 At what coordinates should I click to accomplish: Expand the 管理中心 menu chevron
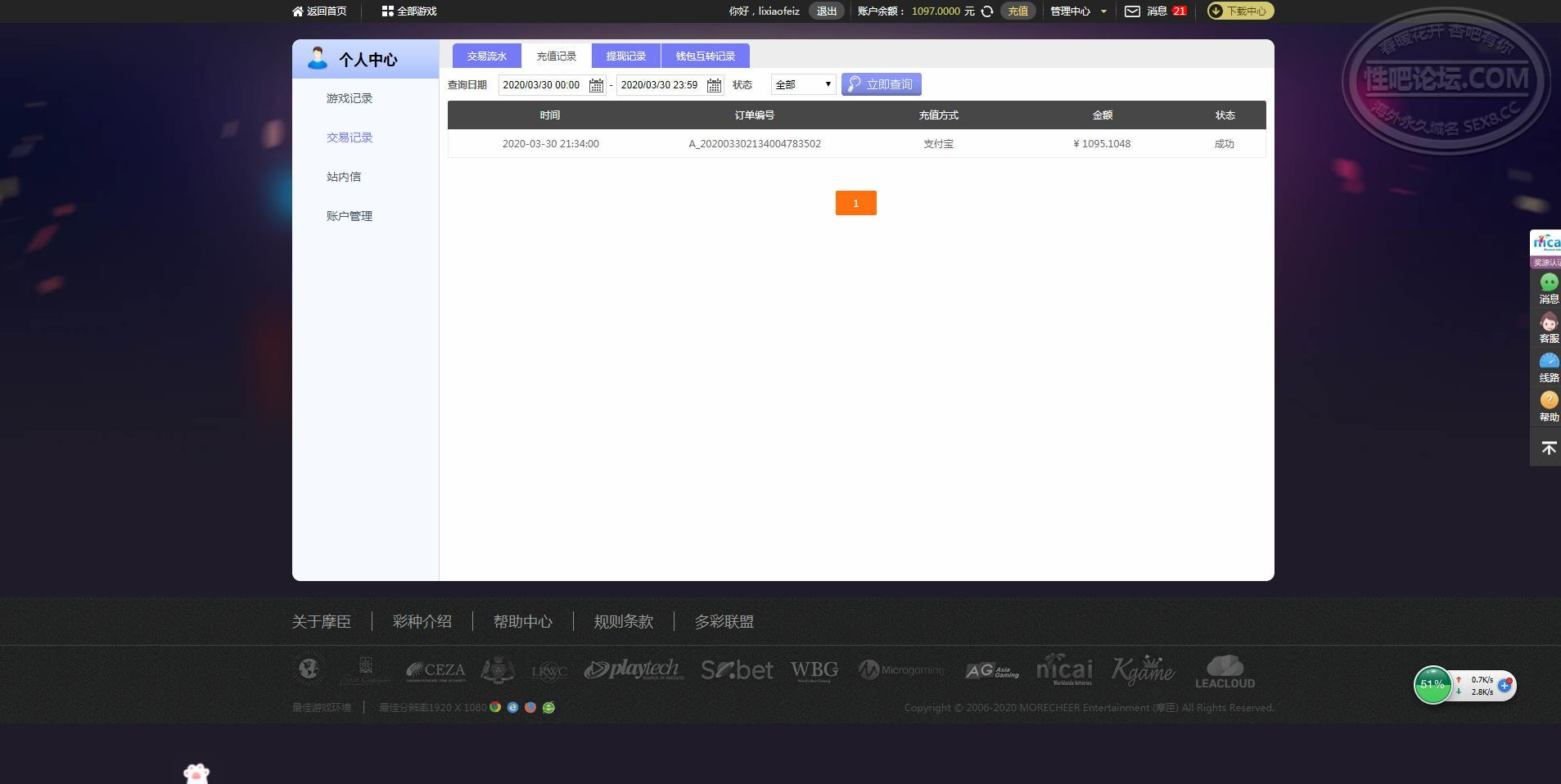tap(1103, 11)
